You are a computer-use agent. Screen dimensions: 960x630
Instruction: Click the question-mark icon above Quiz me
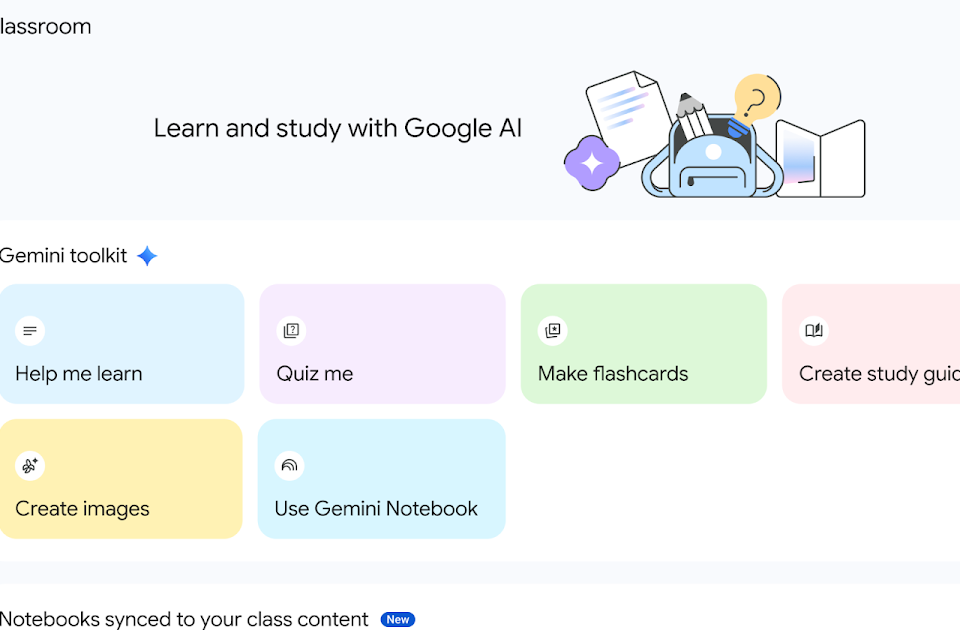tap(291, 331)
